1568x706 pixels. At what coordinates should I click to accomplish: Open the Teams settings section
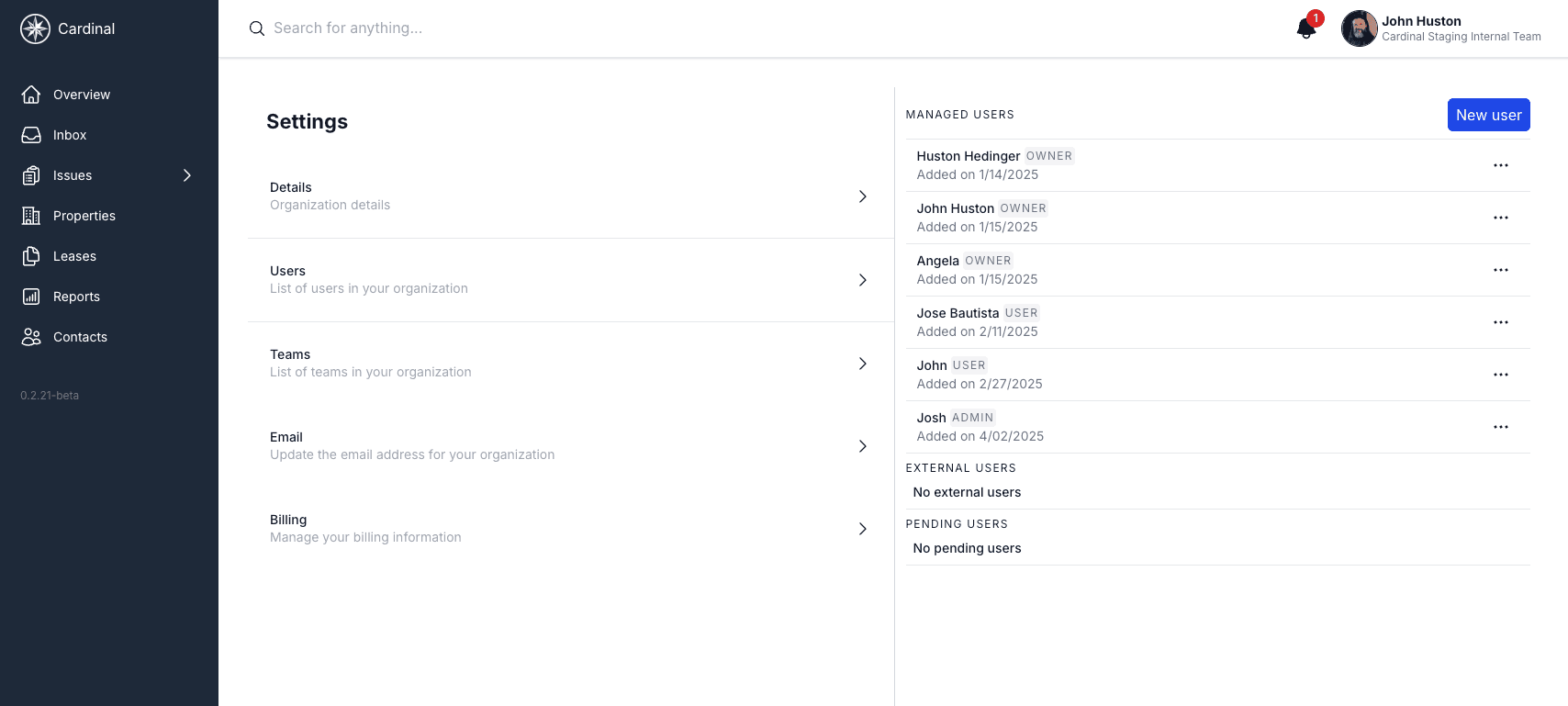[570, 363]
